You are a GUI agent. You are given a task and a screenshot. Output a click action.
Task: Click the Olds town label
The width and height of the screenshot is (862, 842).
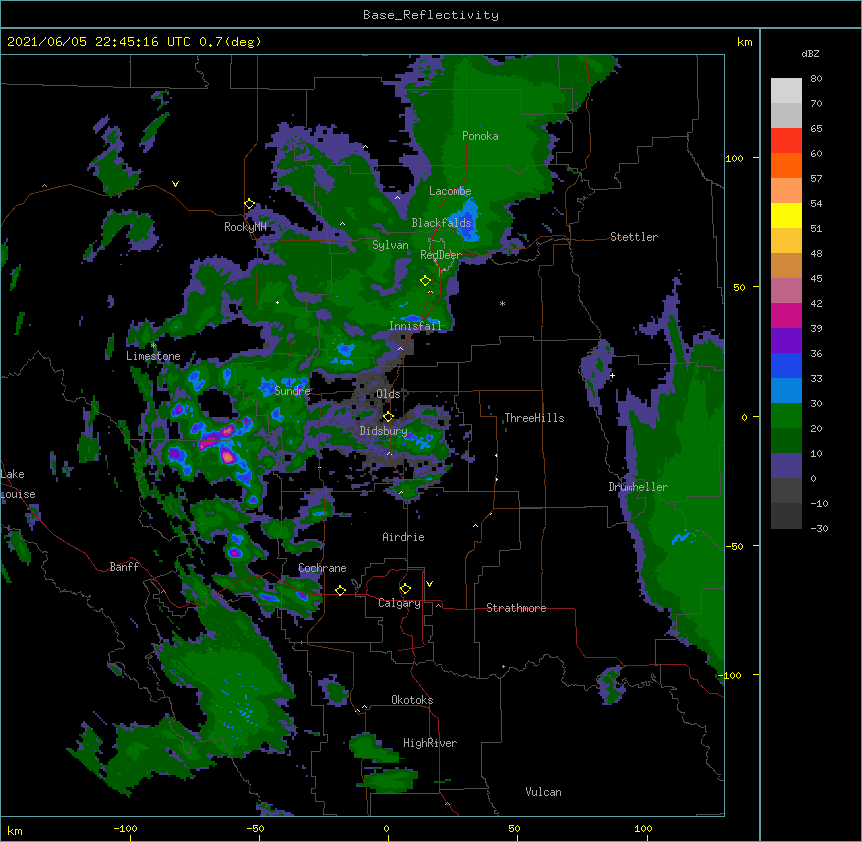[388, 394]
